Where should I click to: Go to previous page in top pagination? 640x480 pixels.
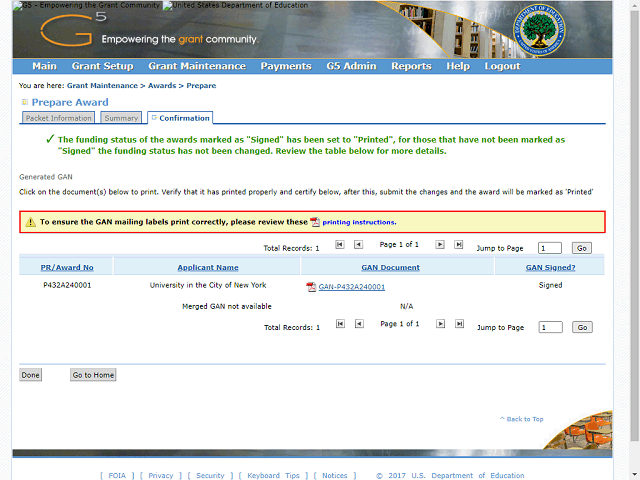pyautogui.click(x=358, y=244)
